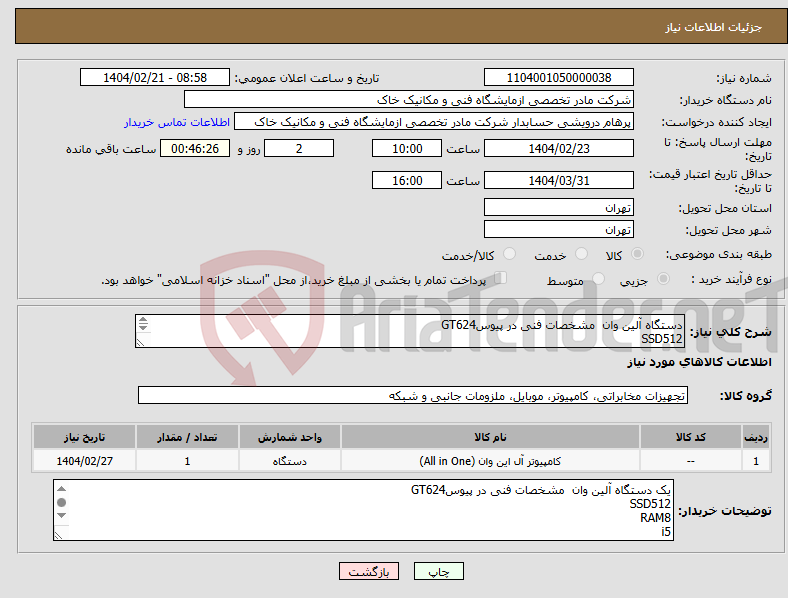Click the شرح کلی نیاز text area
Image resolution: width=788 pixels, height=598 pixels.
tap(410, 331)
